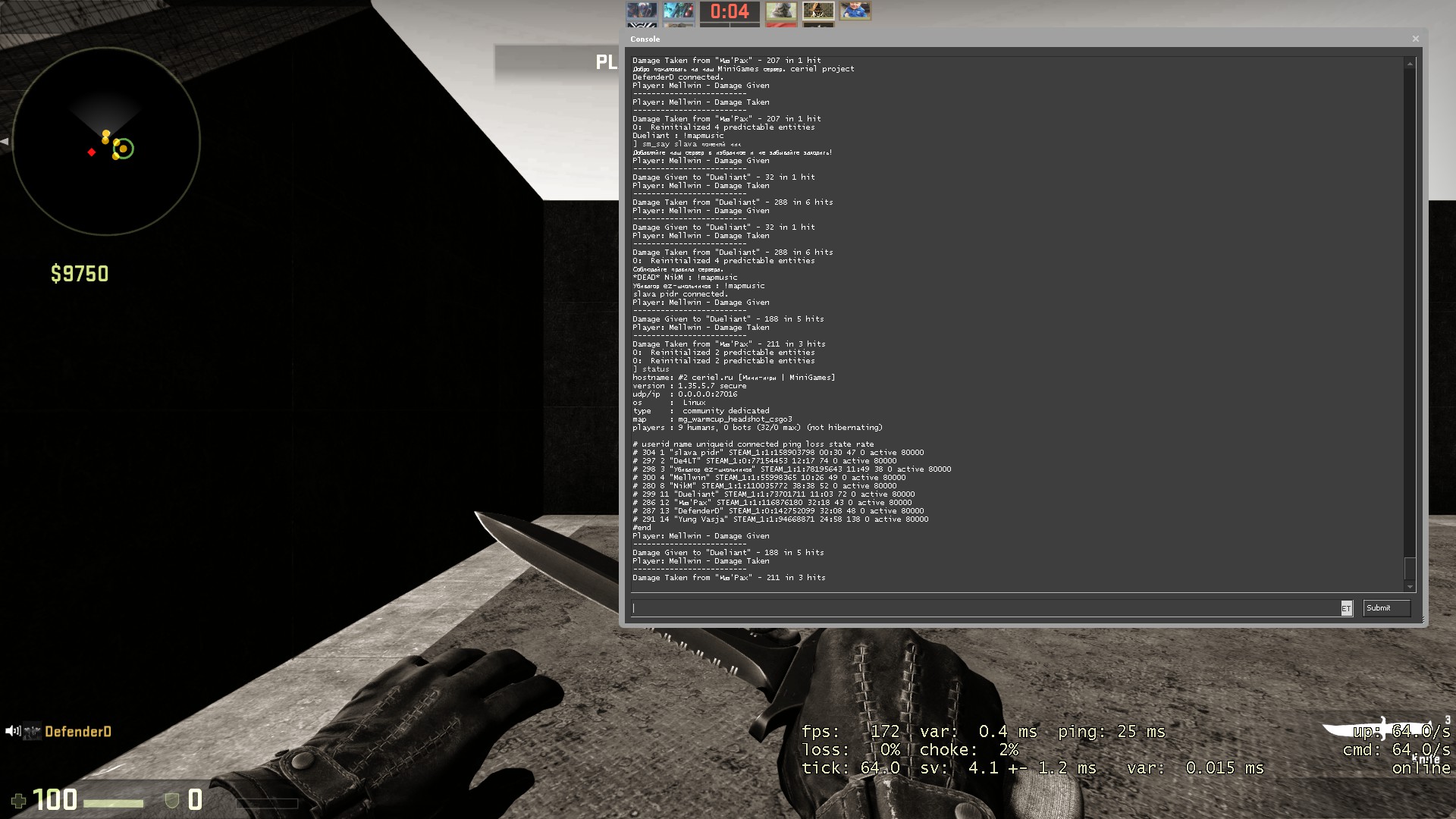Click the health cross icon

[x=19, y=801]
